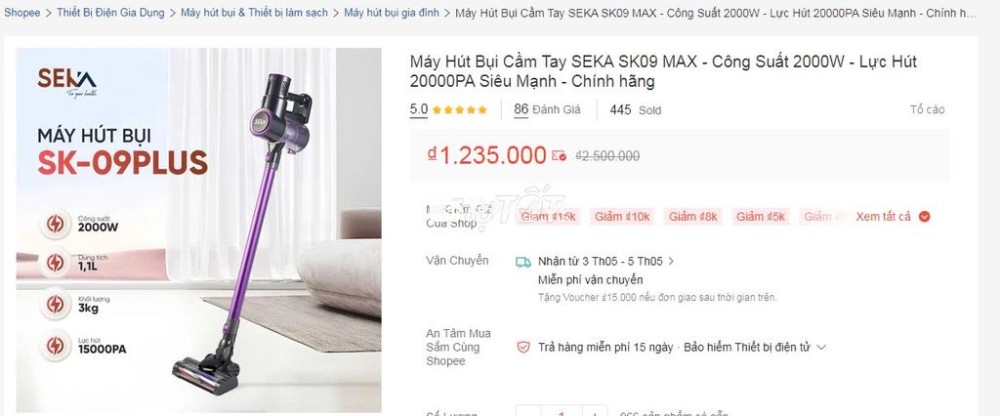The height and width of the screenshot is (416, 1000).
Task: Click the shield icon next to free returns
Action: point(523,347)
